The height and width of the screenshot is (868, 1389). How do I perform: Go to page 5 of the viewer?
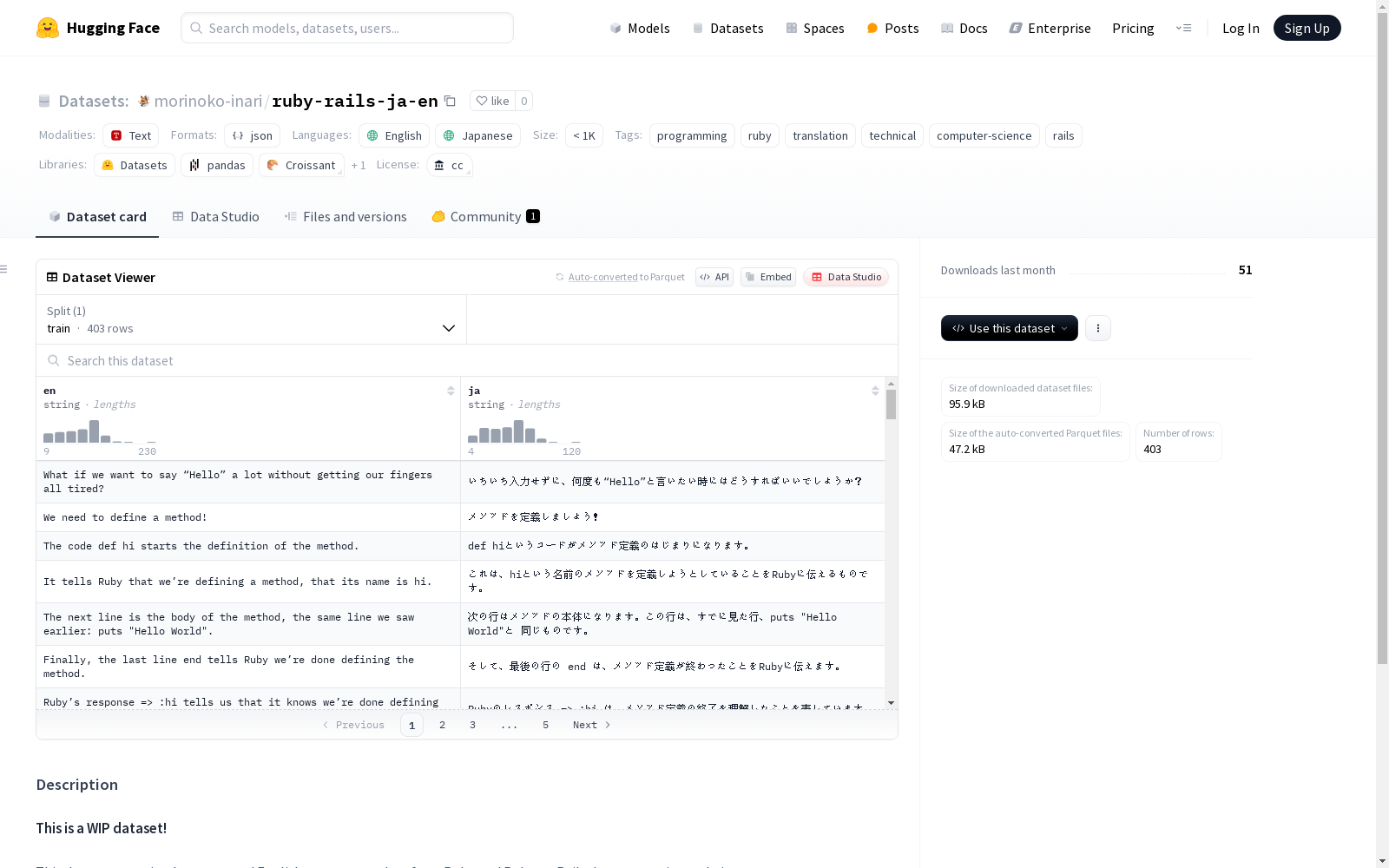click(545, 725)
